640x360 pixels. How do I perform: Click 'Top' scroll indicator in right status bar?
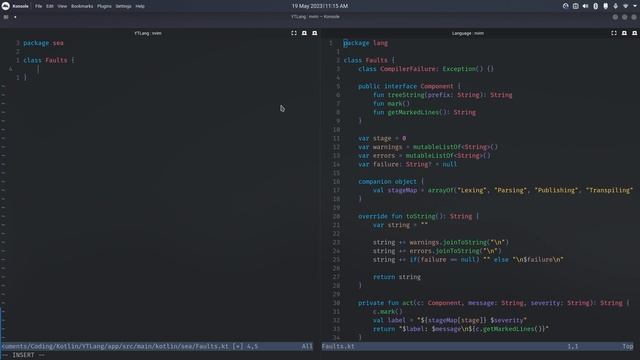(628, 346)
